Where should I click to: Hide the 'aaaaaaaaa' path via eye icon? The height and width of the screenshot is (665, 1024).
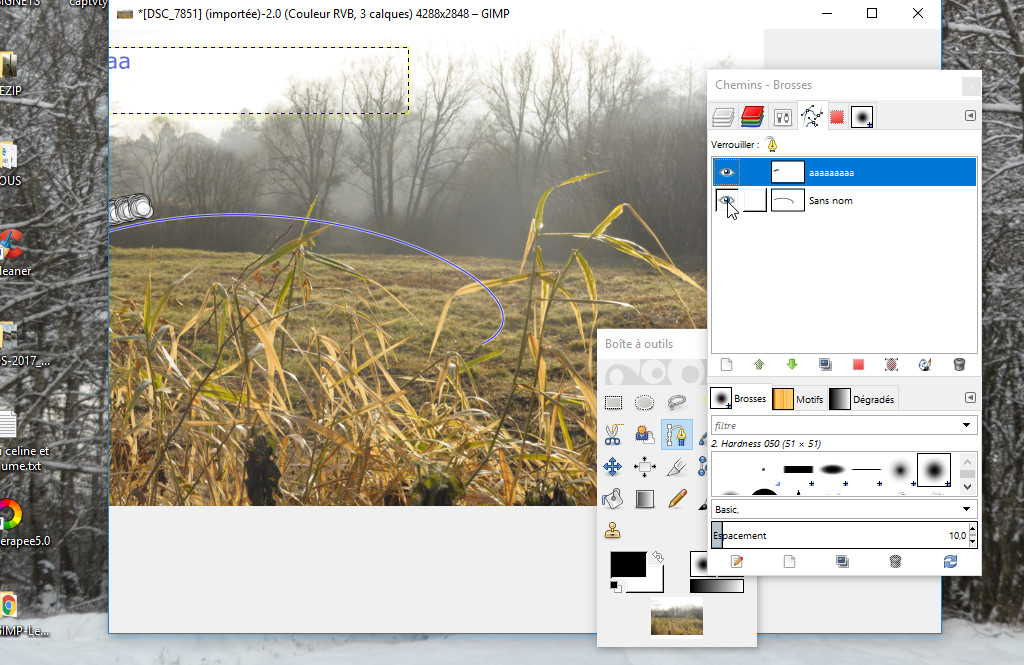727,173
